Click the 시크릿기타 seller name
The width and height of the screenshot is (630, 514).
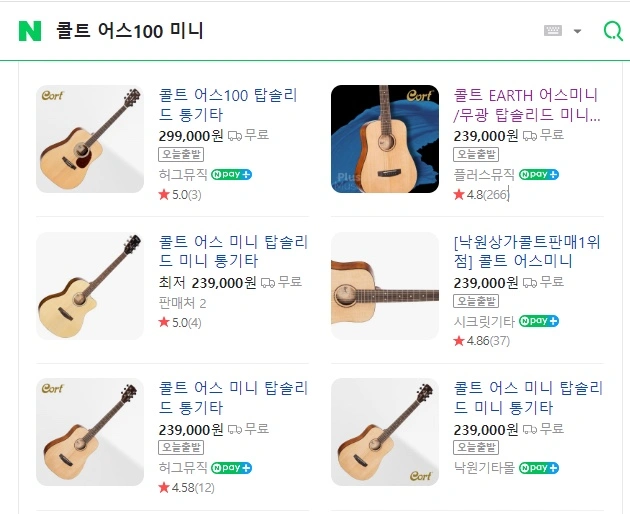pyautogui.click(x=484, y=321)
